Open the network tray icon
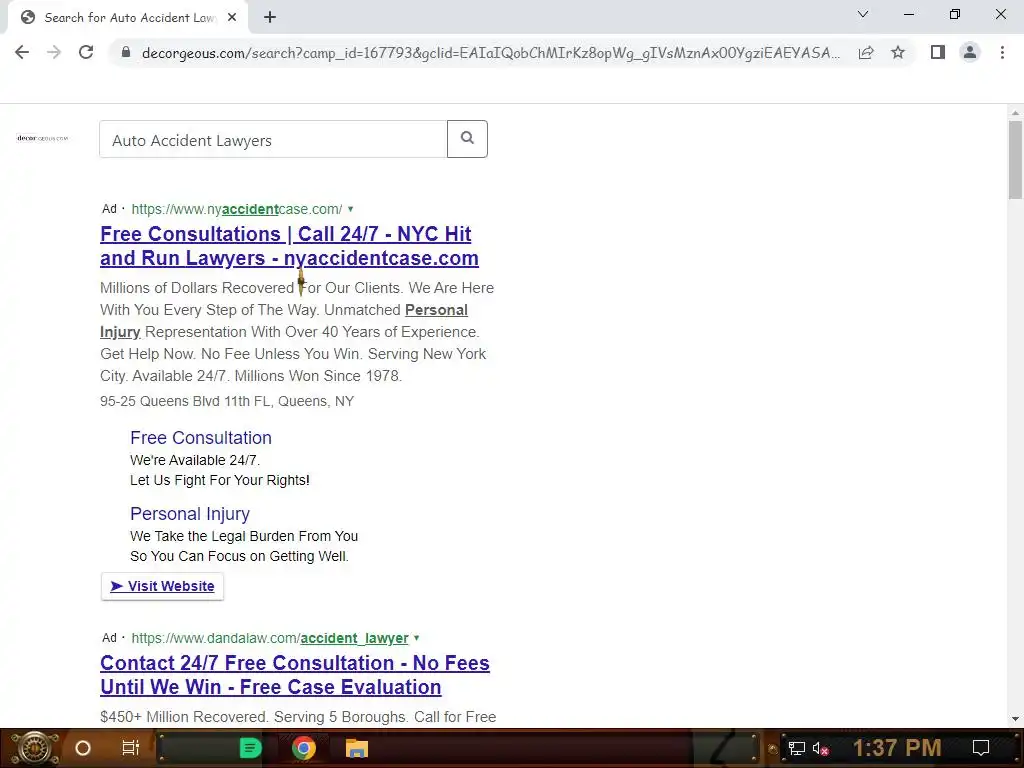This screenshot has height=768, width=1024. coord(797,748)
